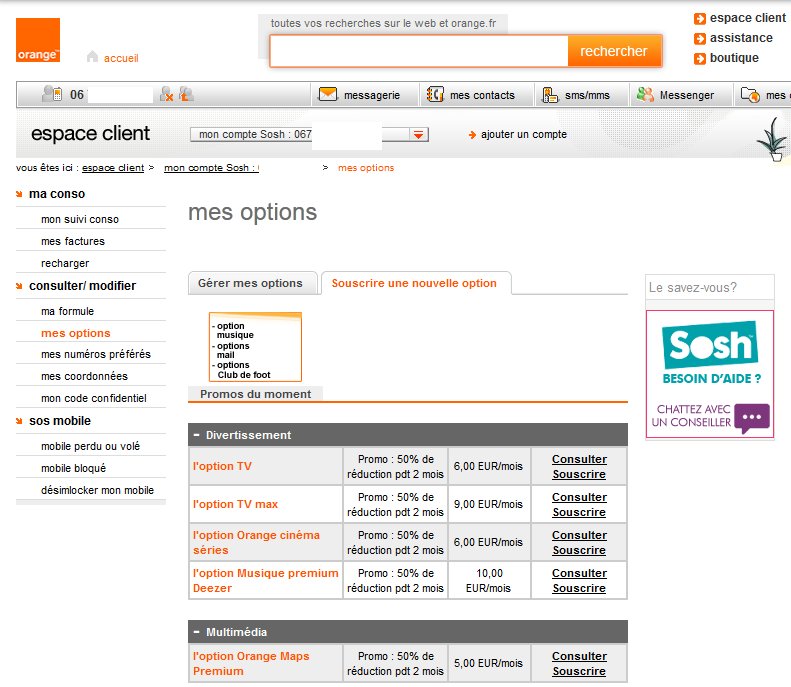The width and height of the screenshot is (791, 687).
Task: Click Consulter for Musique premium Deezer
Action: click(x=579, y=573)
